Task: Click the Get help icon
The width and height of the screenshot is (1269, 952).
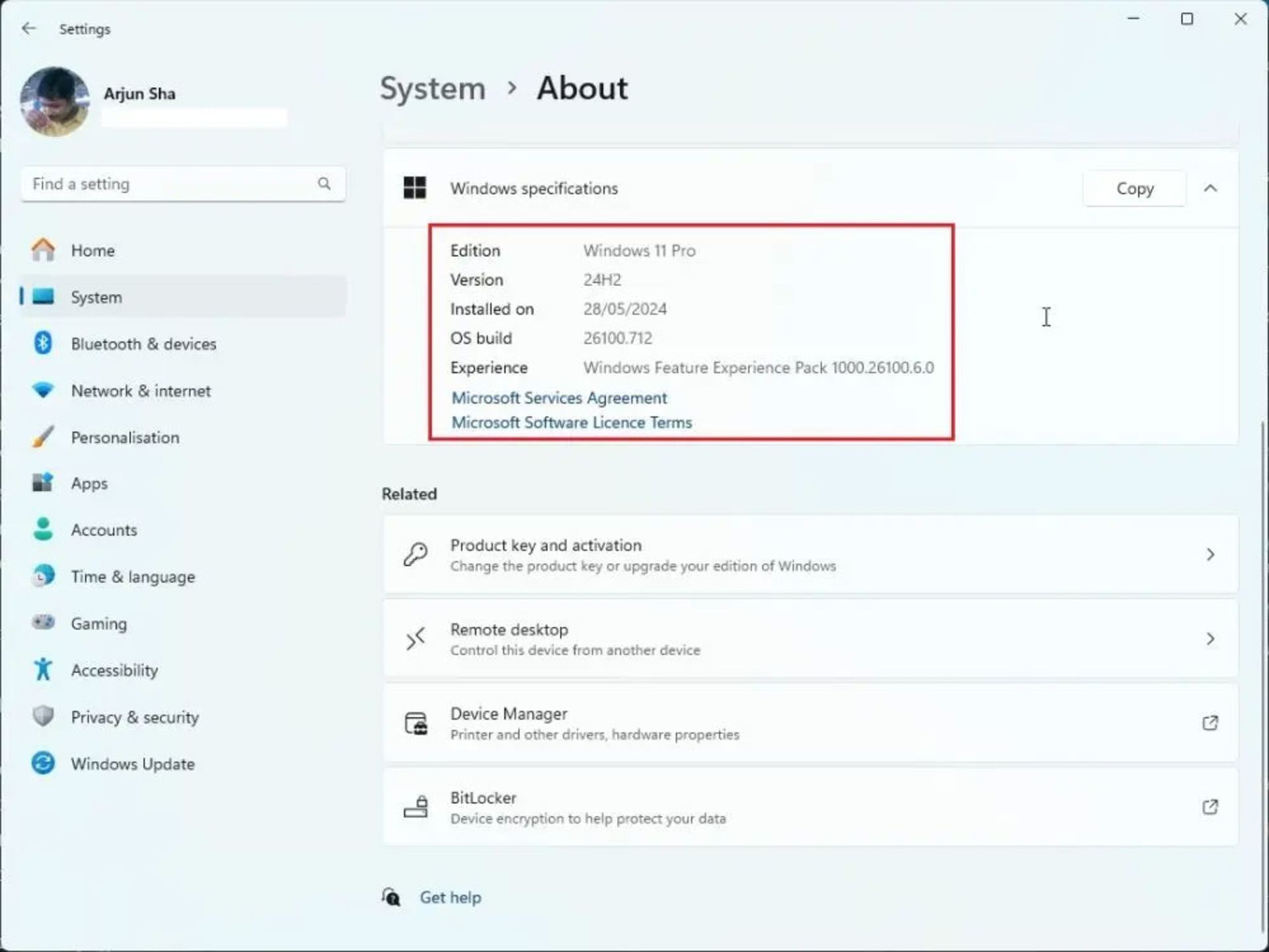Action: point(391,897)
